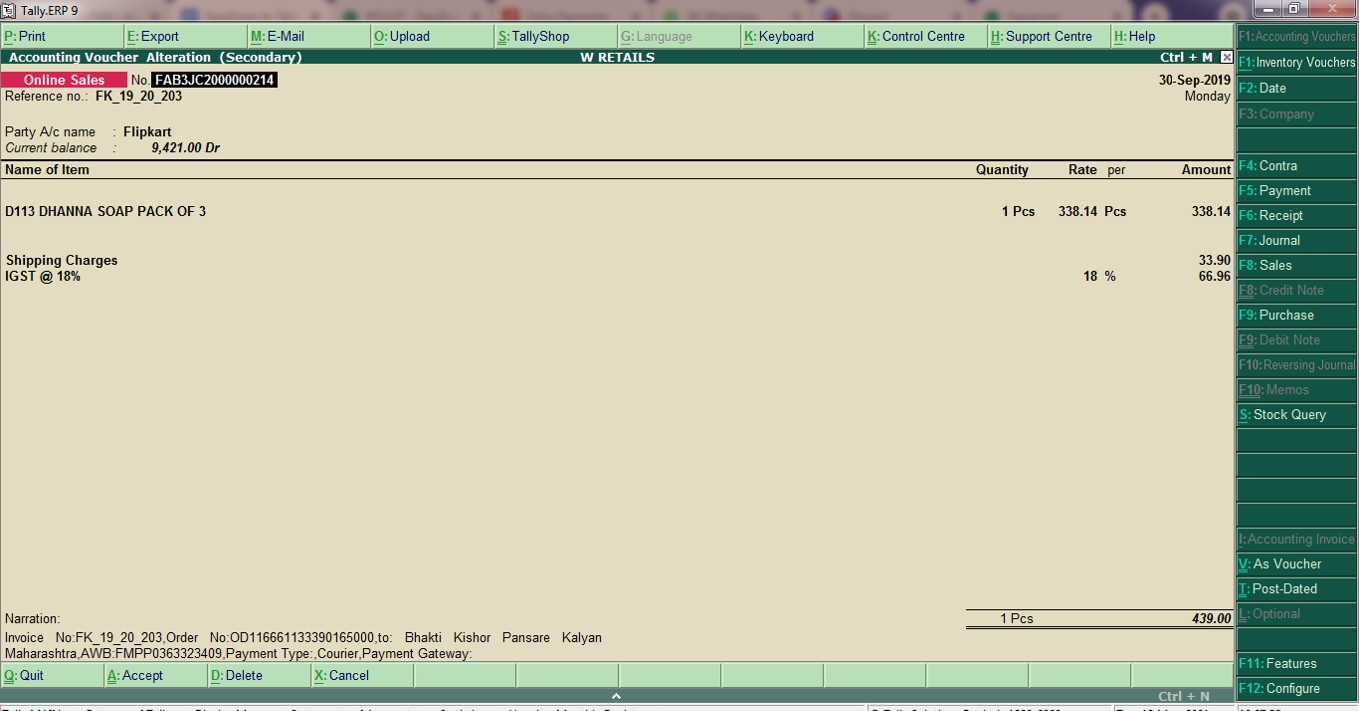The height and width of the screenshot is (711, 1359).
Task: Click the Quit button
Action: [52, 676]
